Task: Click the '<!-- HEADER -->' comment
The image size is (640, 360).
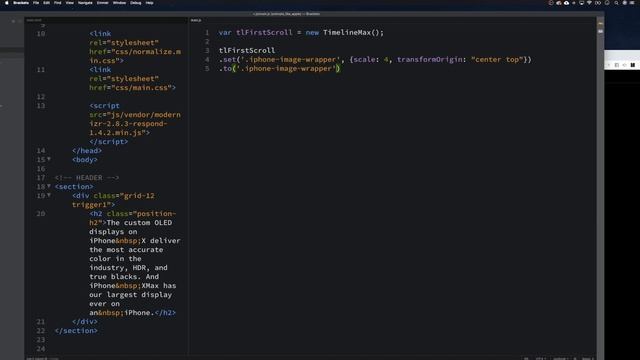Action: pos(87,177)
